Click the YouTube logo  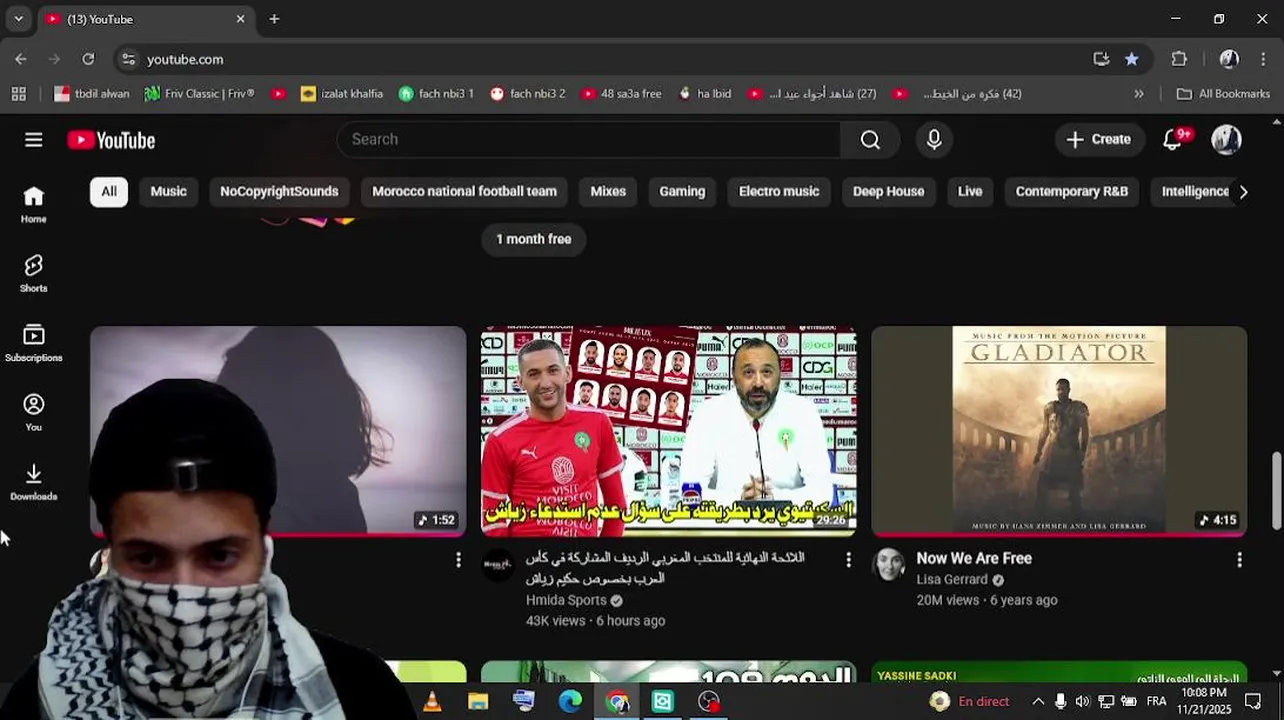click(x=111, y=141)
